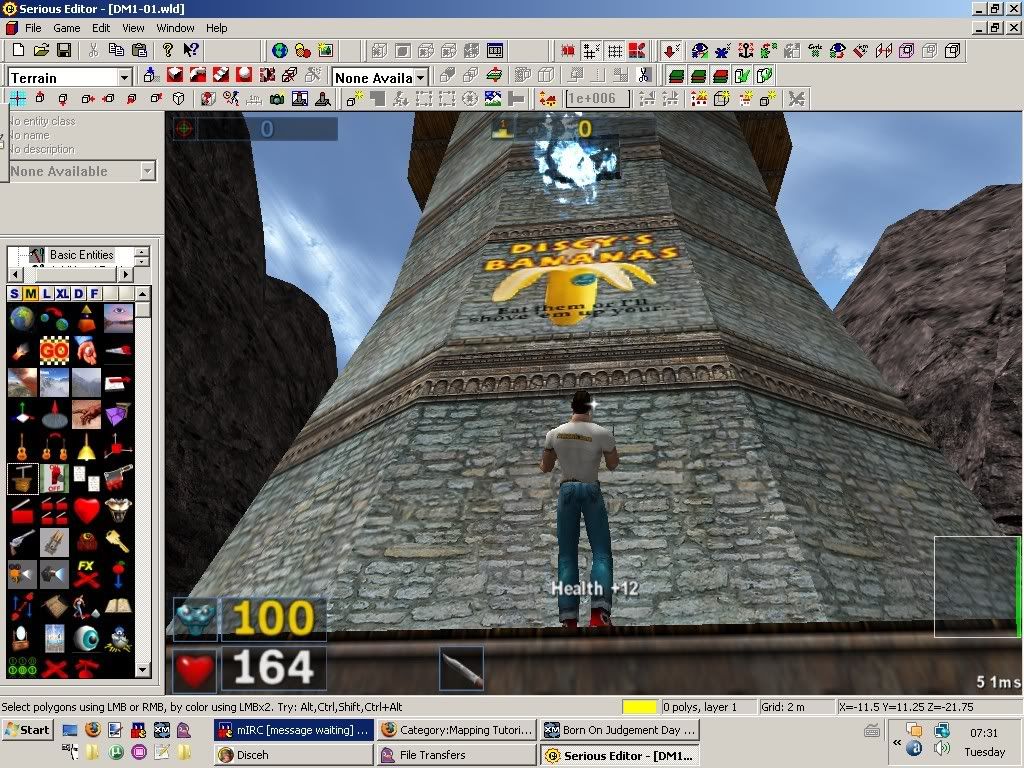The width and height of the screenshot is (1024, 768).
Task: Select the eyeball entity in browser
Action: pyautogui.click(x=86, y=638)
